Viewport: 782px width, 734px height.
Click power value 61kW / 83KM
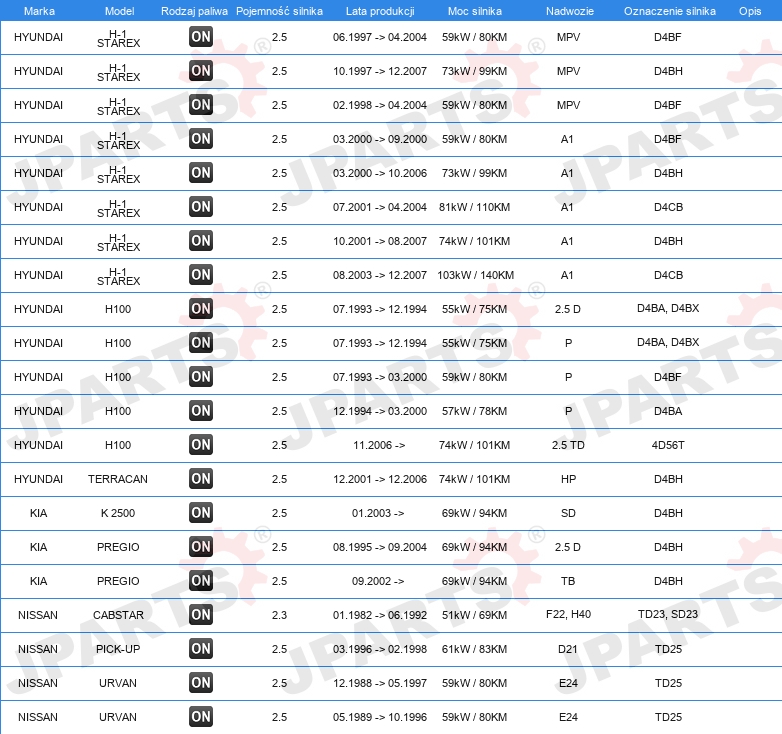[474, 649]
